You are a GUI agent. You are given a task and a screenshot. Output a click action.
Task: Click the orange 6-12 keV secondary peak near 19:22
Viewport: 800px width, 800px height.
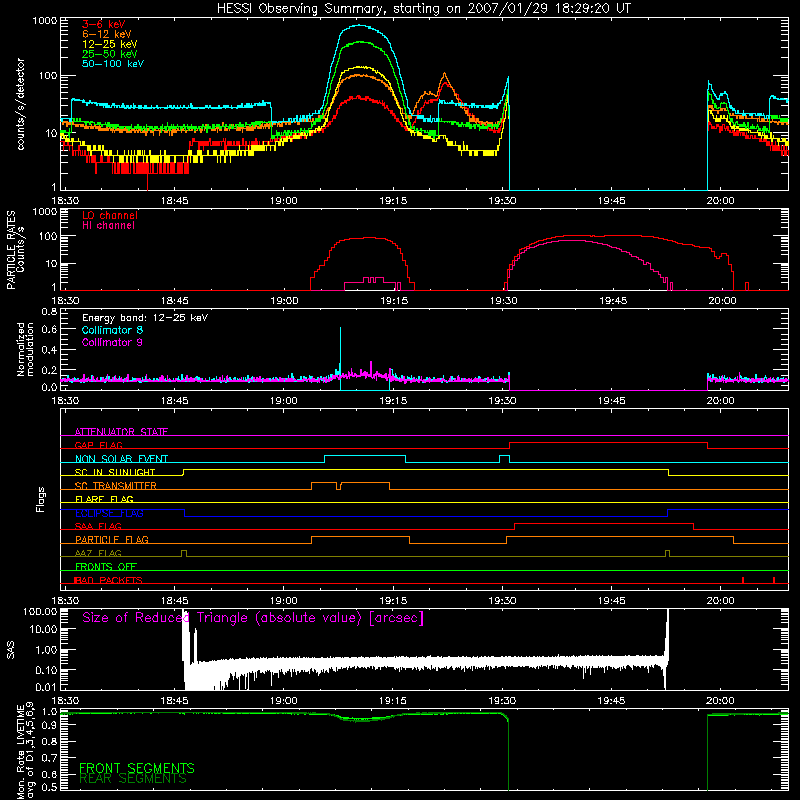(444, 76)
